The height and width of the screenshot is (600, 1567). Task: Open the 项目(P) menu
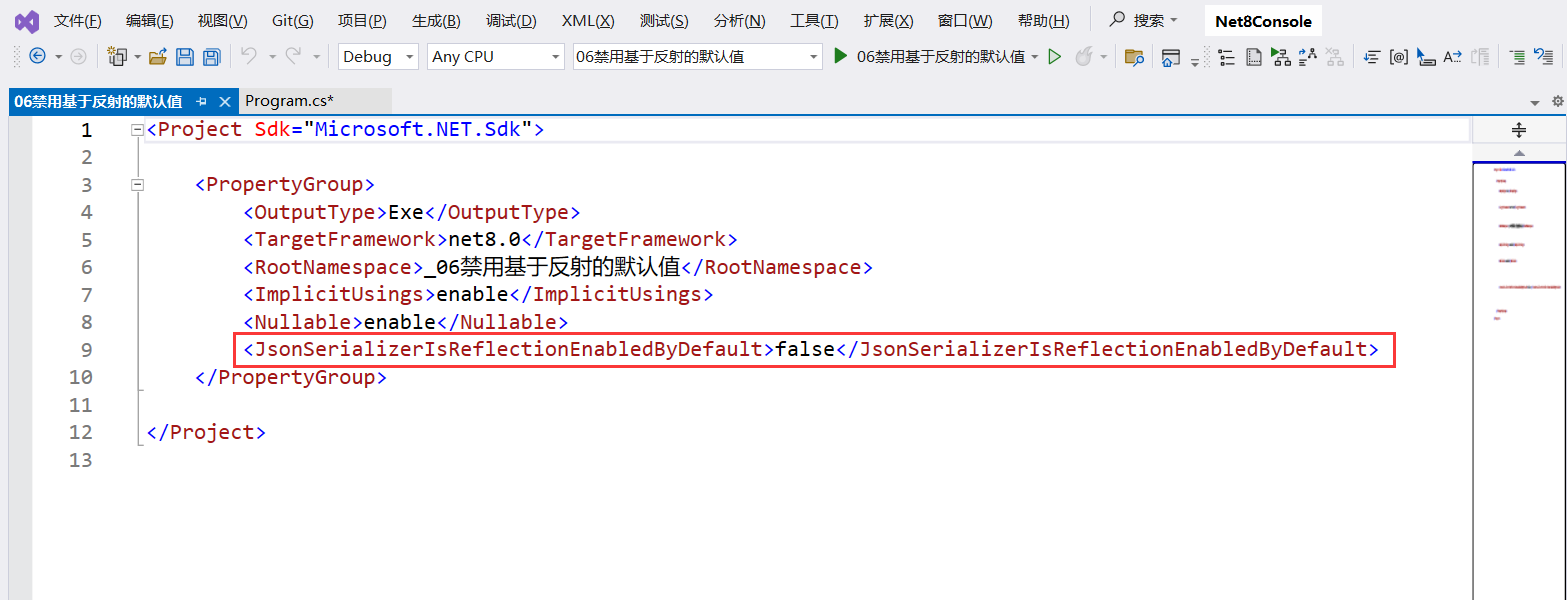point(362,21)
